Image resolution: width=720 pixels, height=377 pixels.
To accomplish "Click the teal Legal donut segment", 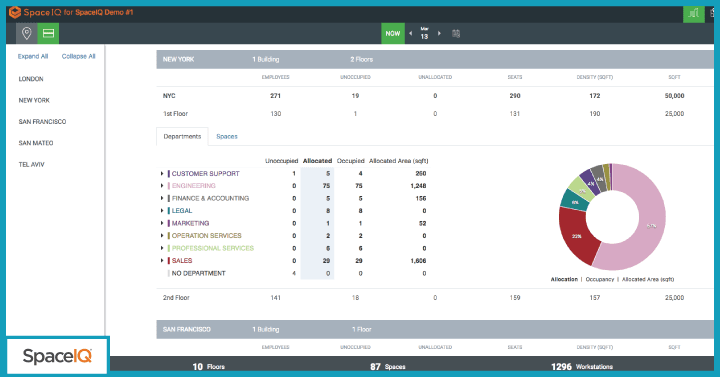I will click(x=575, y=202).
